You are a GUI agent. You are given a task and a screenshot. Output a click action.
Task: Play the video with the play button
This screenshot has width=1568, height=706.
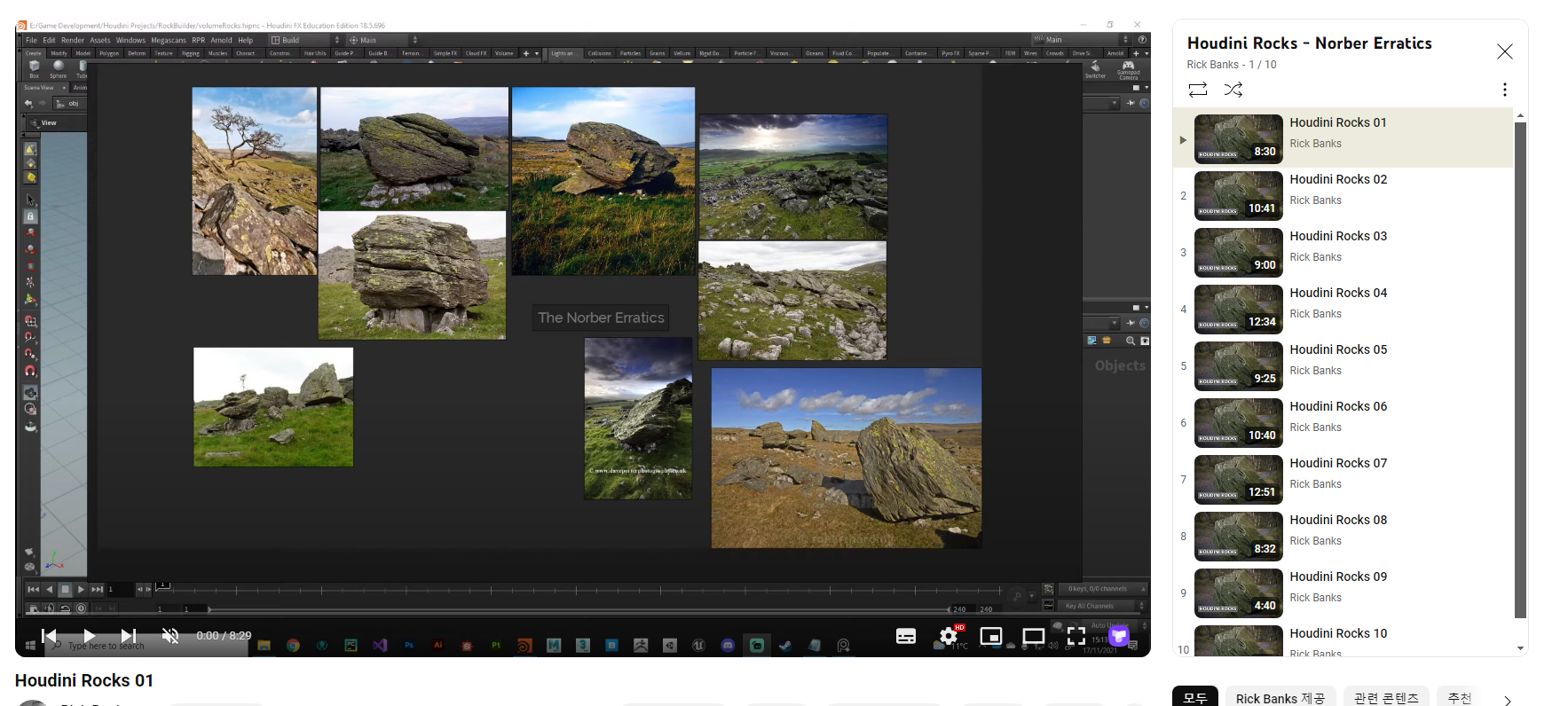pos(89,635)
